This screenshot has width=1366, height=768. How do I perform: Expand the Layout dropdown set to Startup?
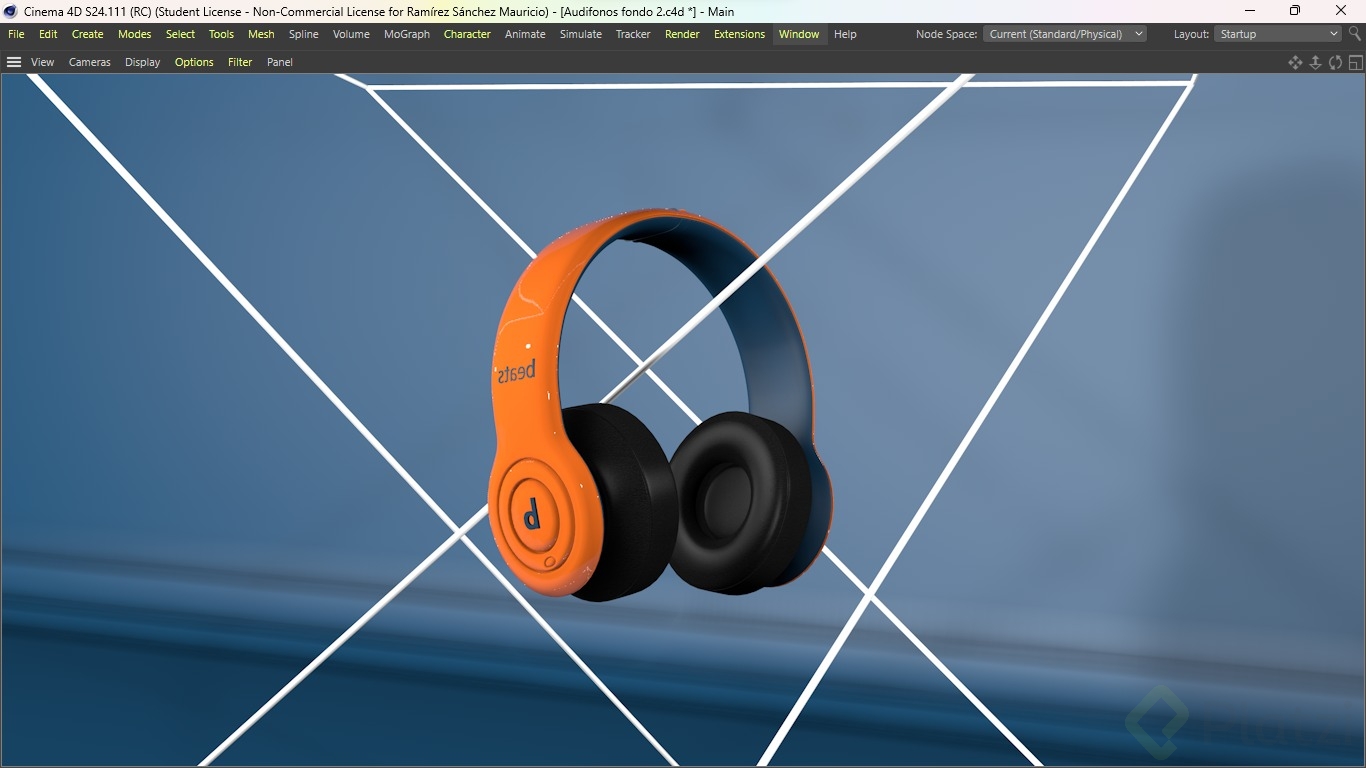pos(1278,34)
